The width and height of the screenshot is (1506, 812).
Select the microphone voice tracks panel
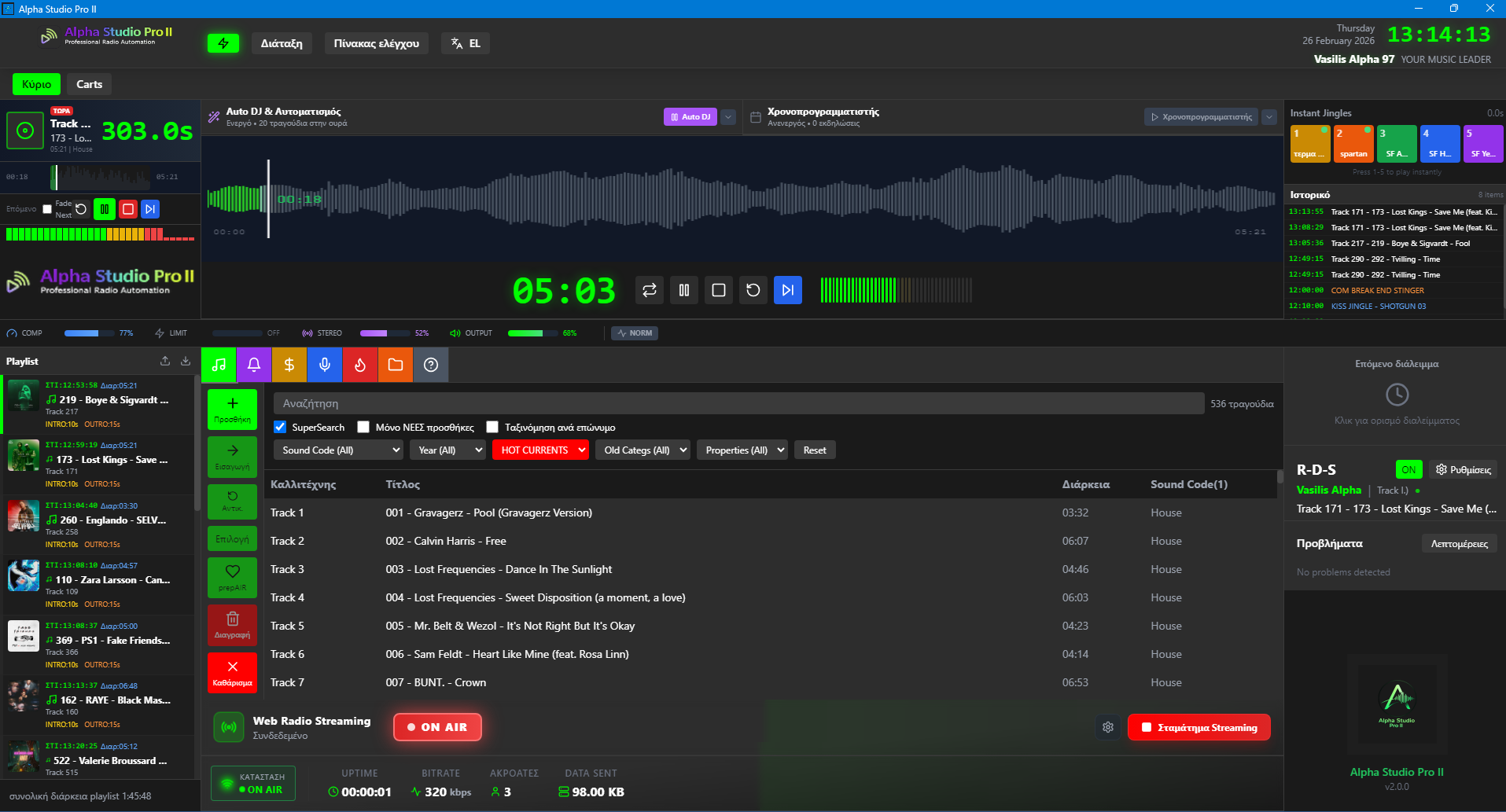(324, 365)
